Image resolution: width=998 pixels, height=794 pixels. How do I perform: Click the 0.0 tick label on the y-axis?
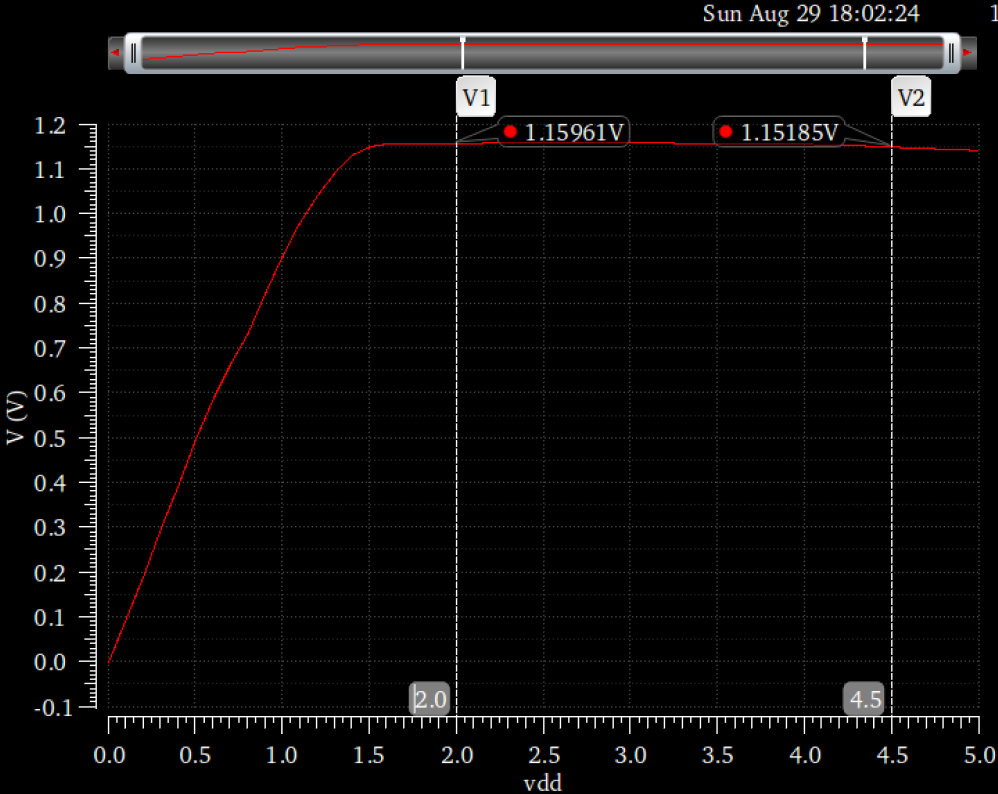click(50, 662)
